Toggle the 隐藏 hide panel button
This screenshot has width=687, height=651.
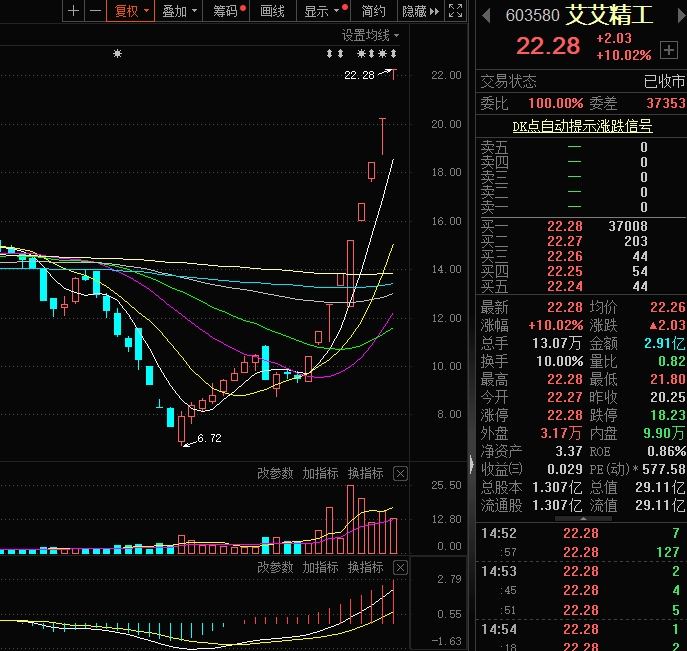[413, 11]
